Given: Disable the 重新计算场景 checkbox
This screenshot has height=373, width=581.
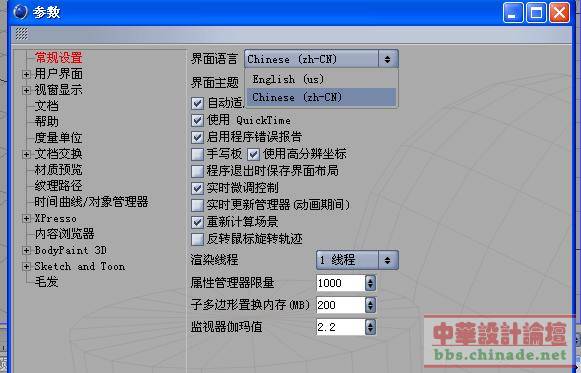Looking at the screenshot, I should pos(197,222).
